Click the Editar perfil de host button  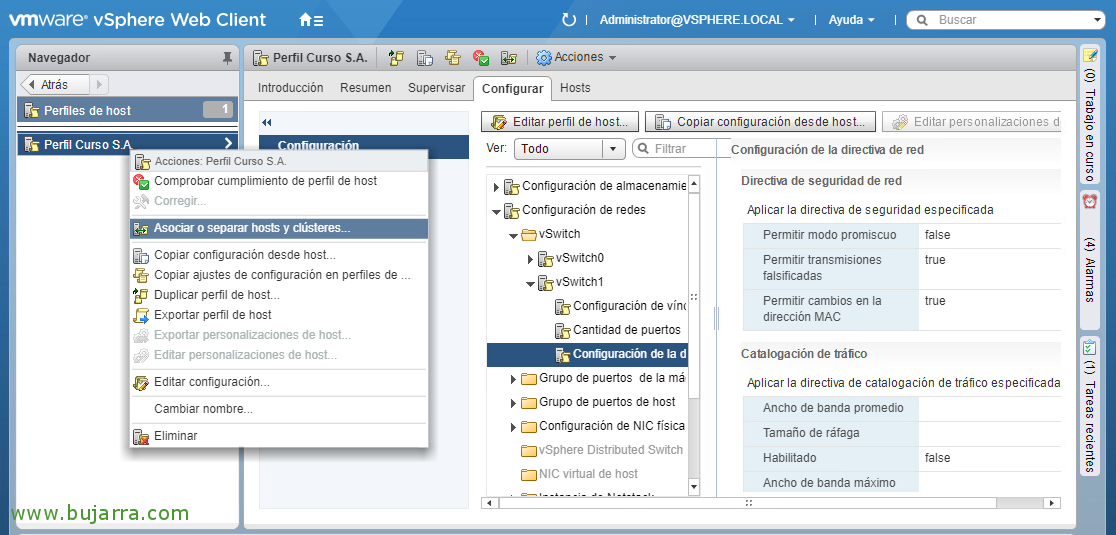560,122
